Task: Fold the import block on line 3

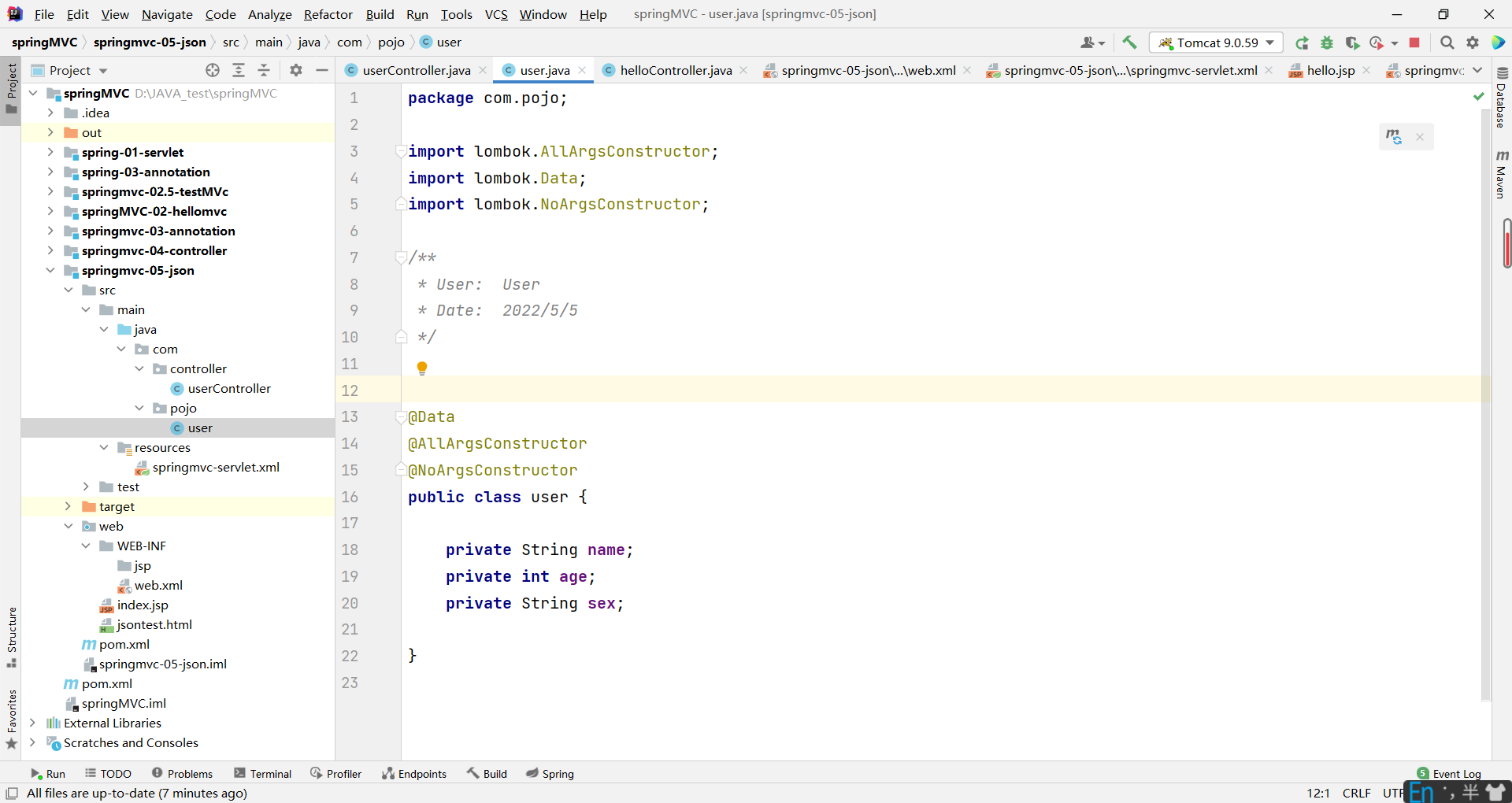Action: (401, 151)
